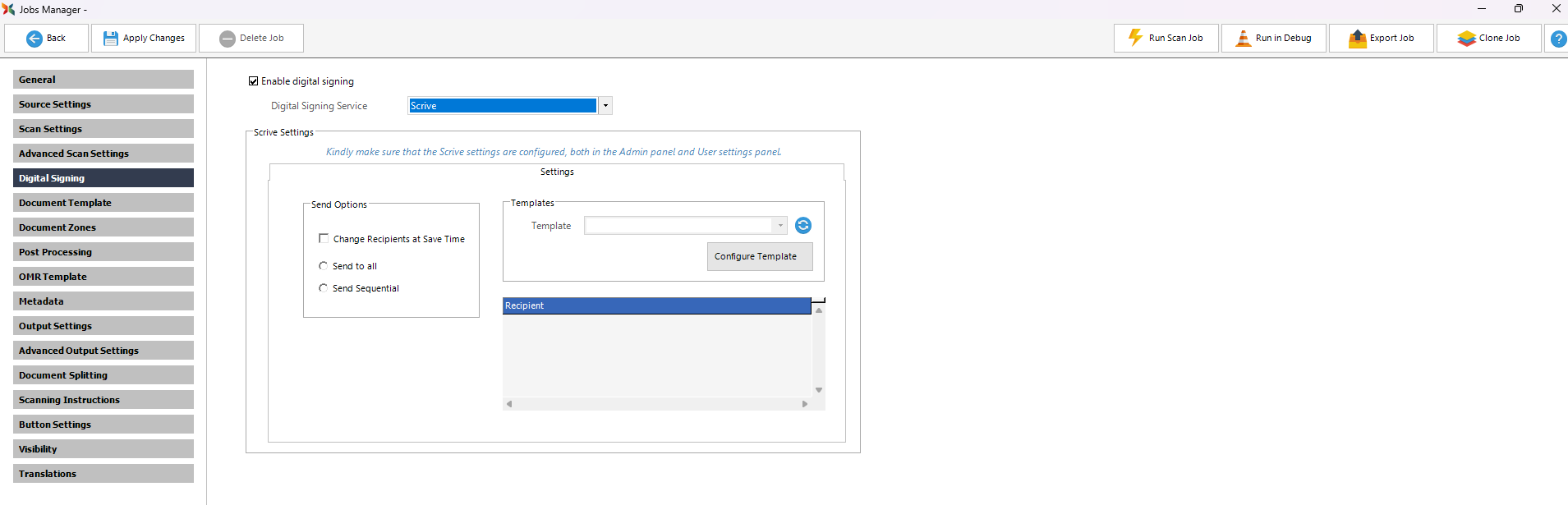The width and height of the screenshot is (1568, 505).
Task: Open the Digital Signing Service dropdown
Action: pyautogui.click(x=605, y=106)
